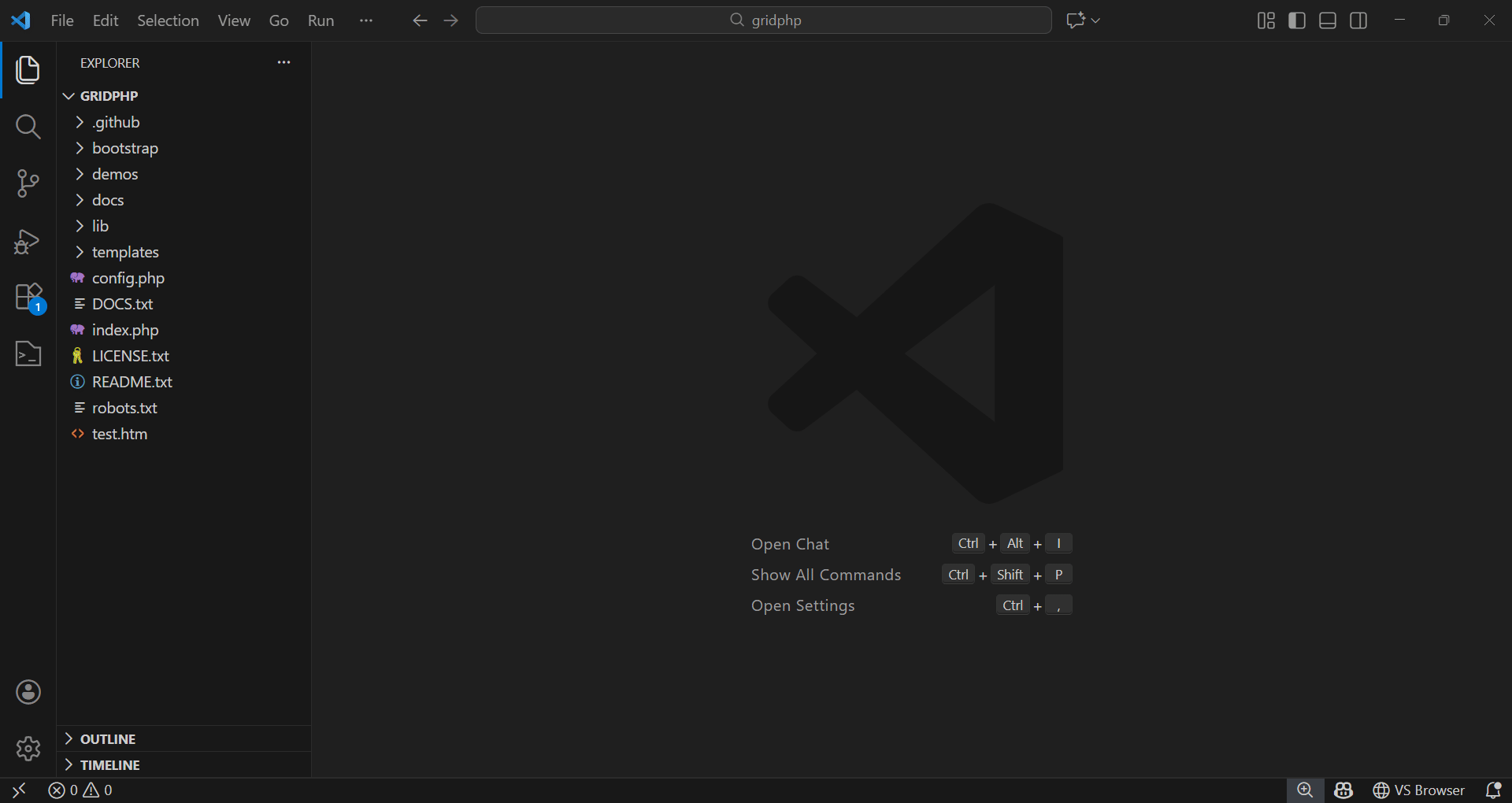Image resolution: width=1512 pixels, height=803 pixels.
Task: Expand the TIMELINE section
Action: point(109,764)
